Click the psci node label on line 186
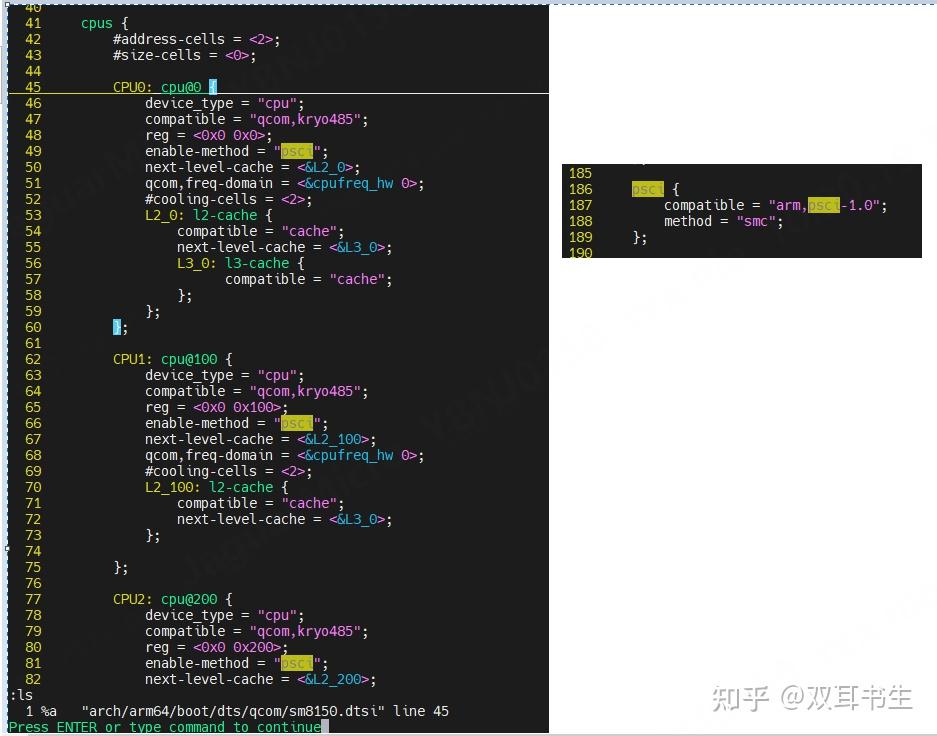Viewport: 937px width, 736px height. coord(645,188)
